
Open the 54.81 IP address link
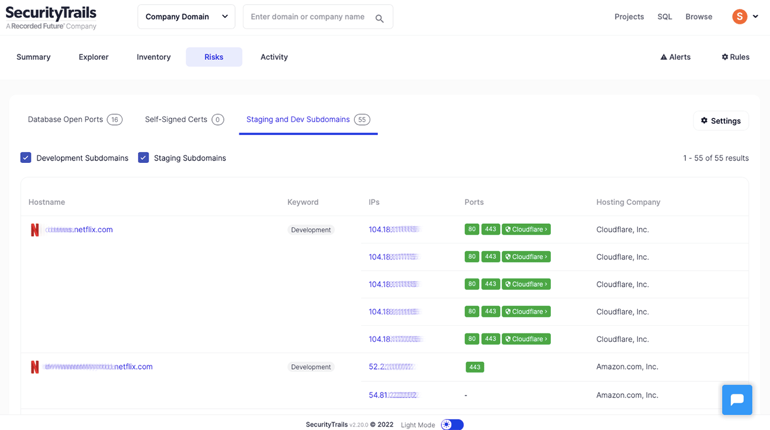click(393, 395)
